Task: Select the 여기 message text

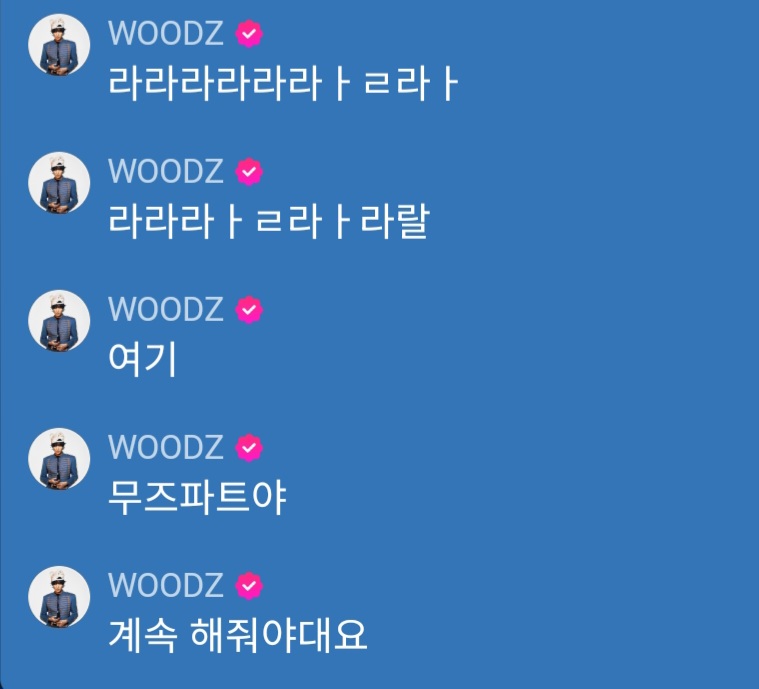Action: coord(142,359)
